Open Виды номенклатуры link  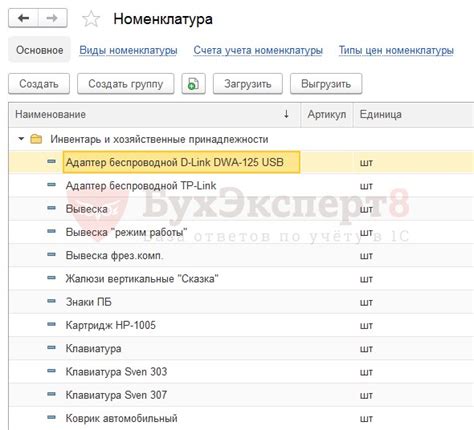pos(128,50)
